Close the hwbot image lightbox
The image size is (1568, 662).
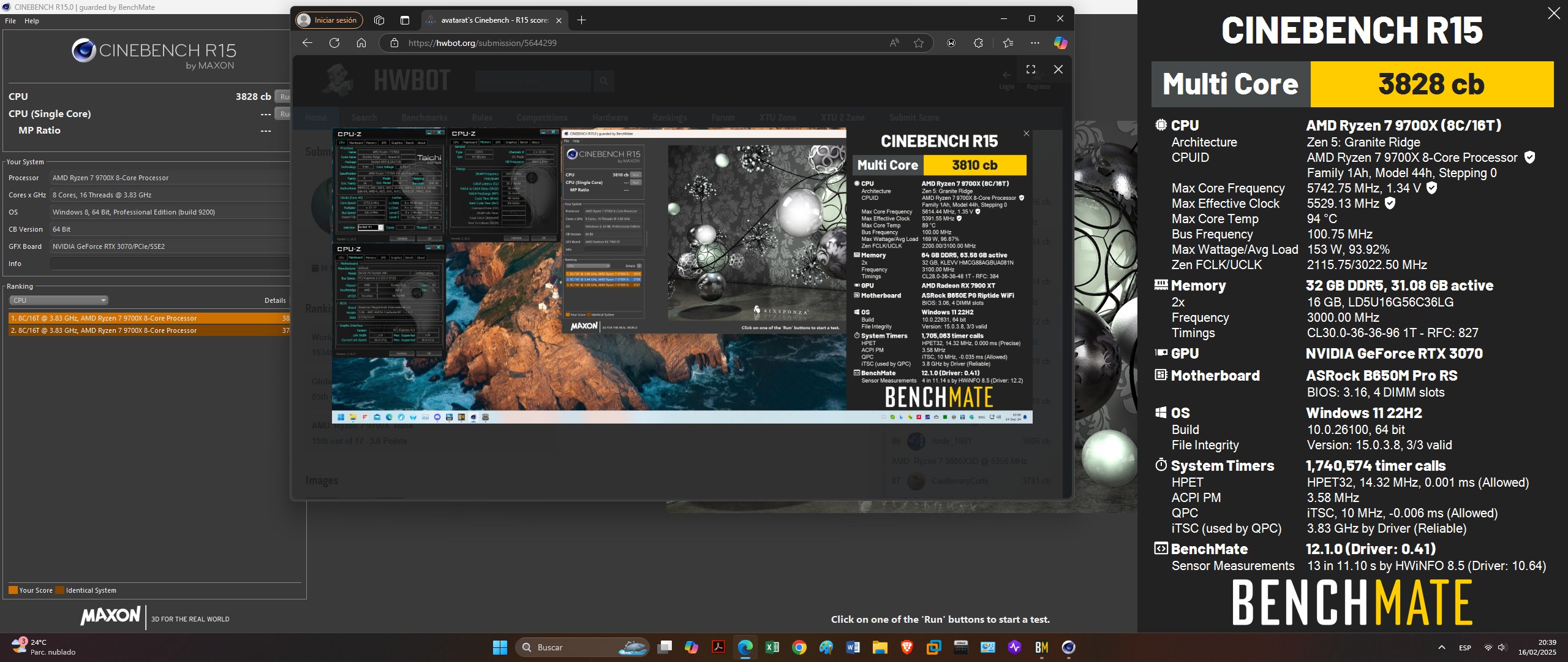point(1058,69)
